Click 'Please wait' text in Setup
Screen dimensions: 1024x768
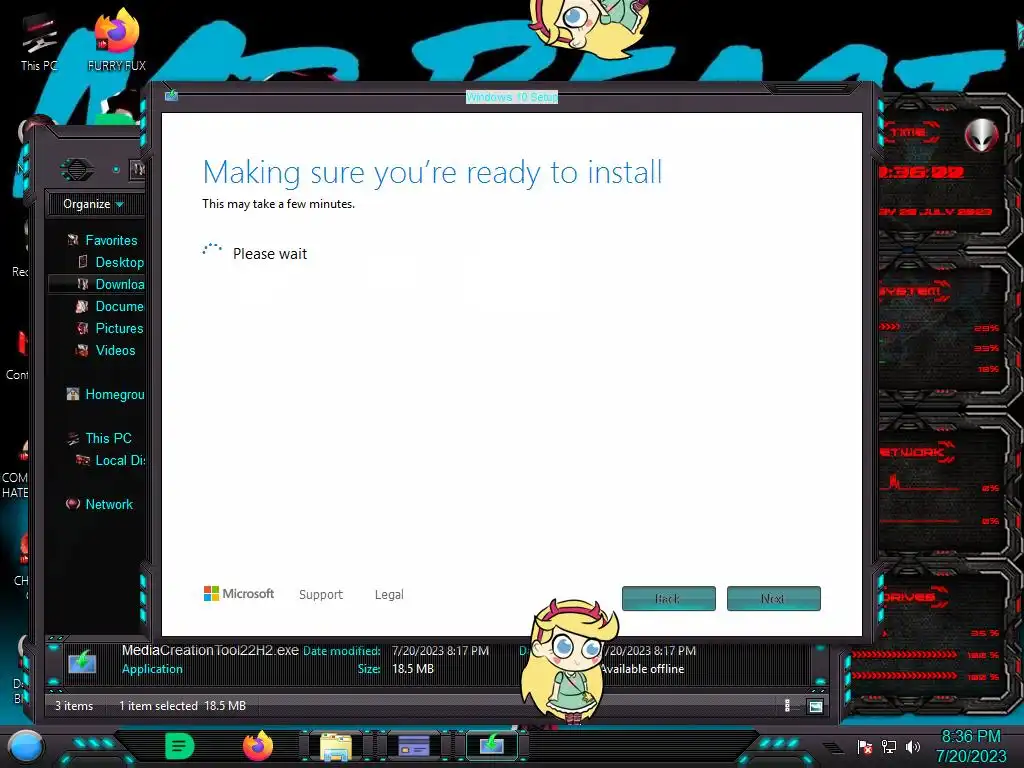[x=270, y=254]
